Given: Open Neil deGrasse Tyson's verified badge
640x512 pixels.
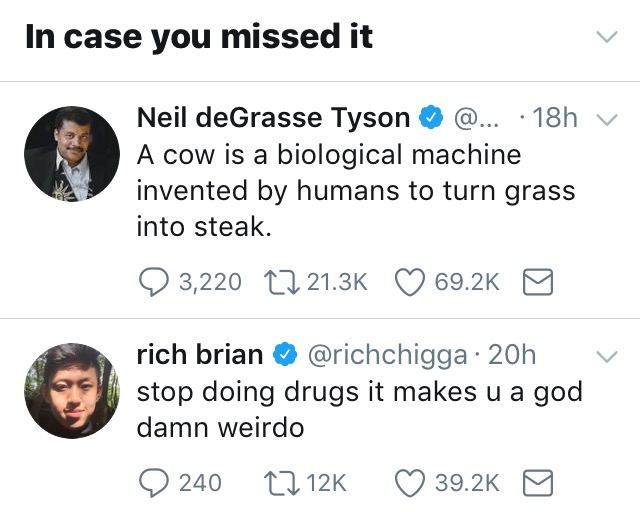Looking at the screenshot, I should (431, 118).
